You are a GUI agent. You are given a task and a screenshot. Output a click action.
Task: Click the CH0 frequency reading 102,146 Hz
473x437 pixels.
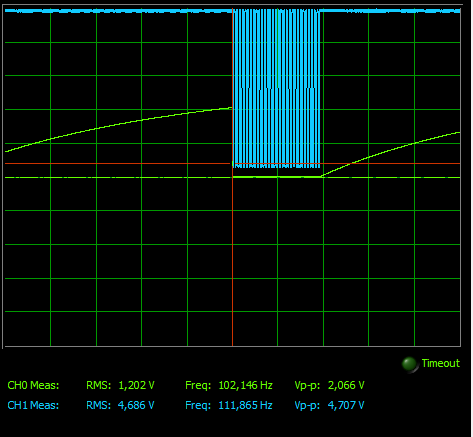(245, 385)
